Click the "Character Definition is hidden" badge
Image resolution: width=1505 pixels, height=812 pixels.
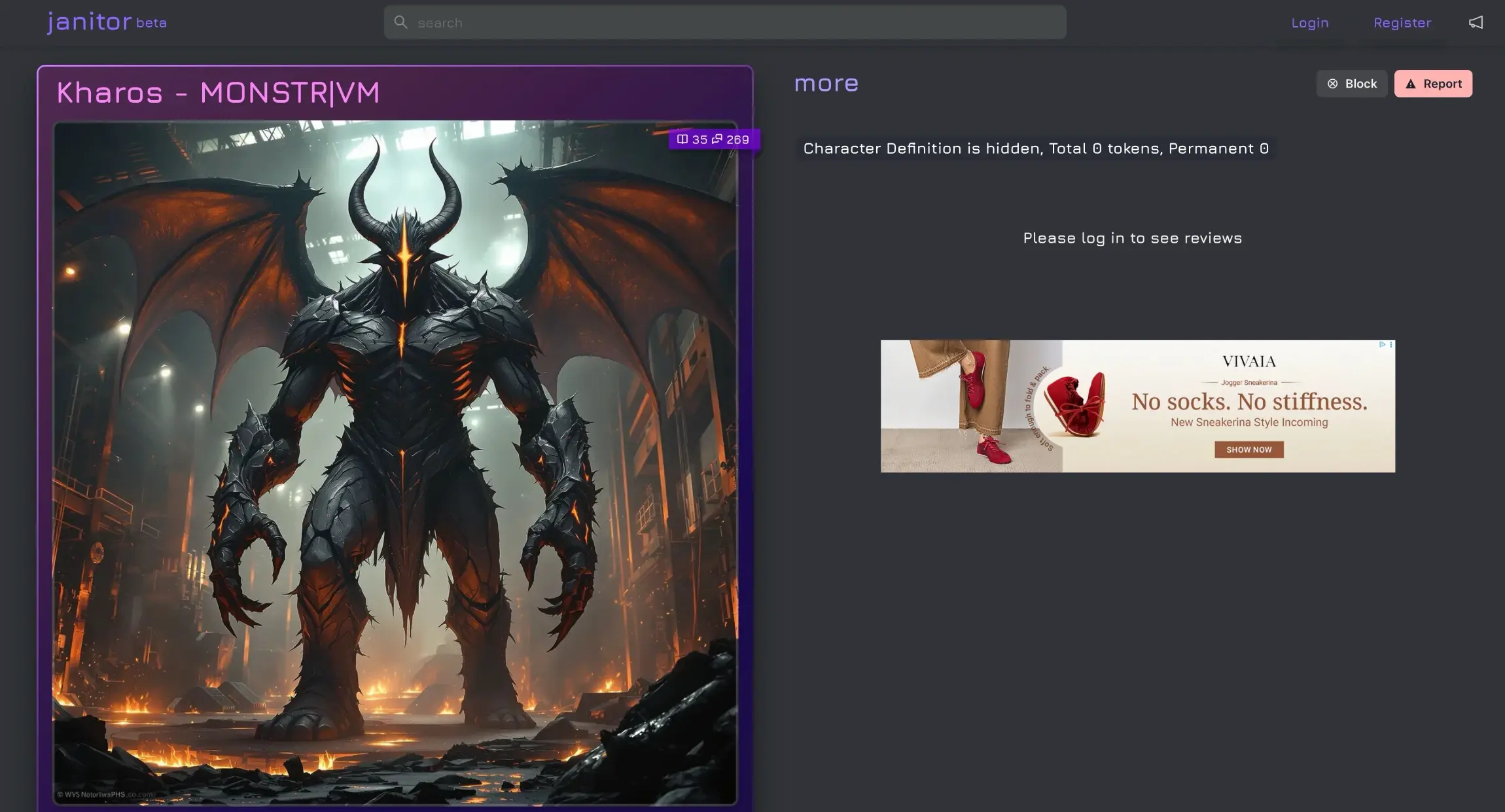[x=1036, y=148]
